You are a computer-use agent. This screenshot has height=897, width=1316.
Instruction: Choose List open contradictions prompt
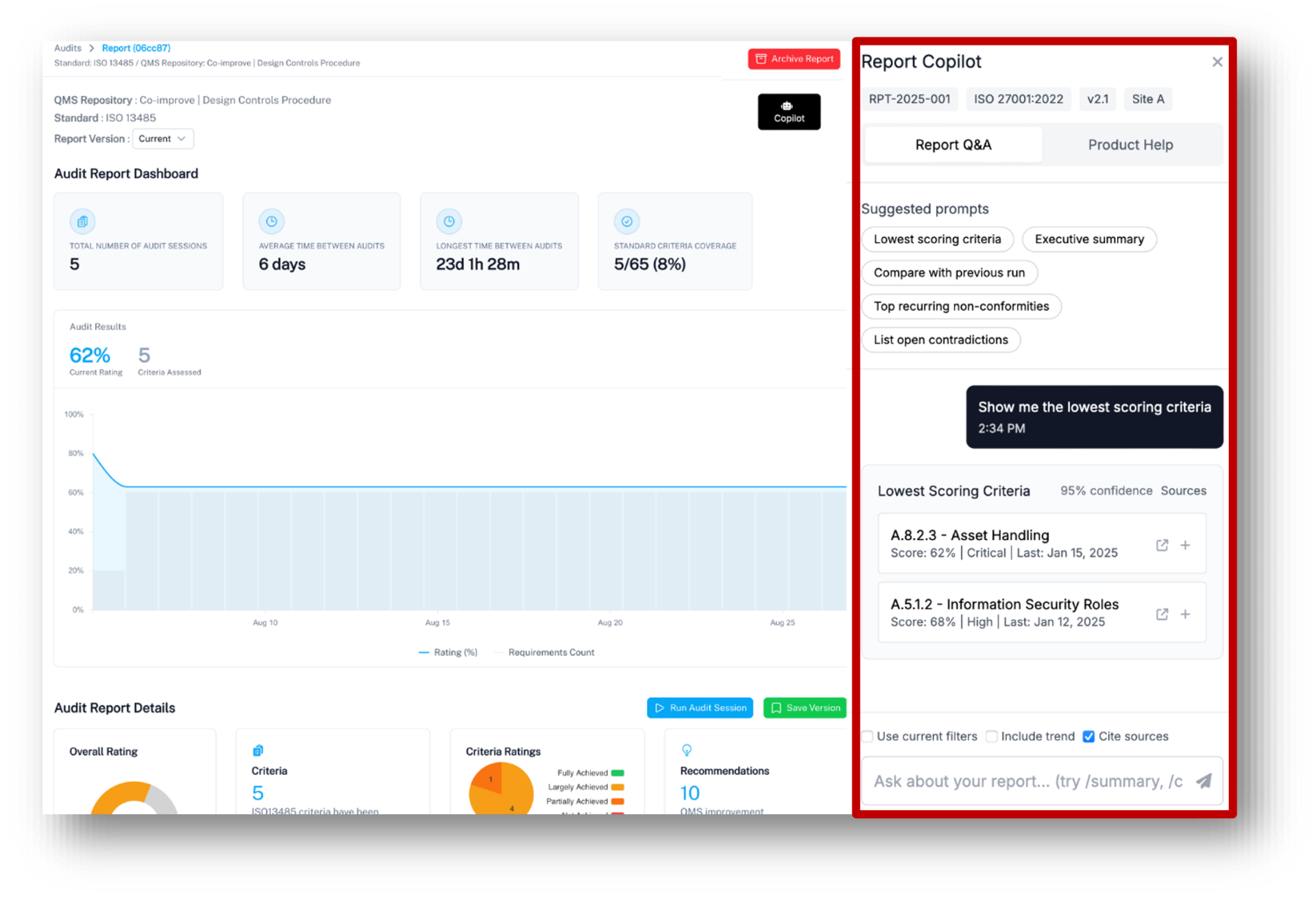[940, 340]
